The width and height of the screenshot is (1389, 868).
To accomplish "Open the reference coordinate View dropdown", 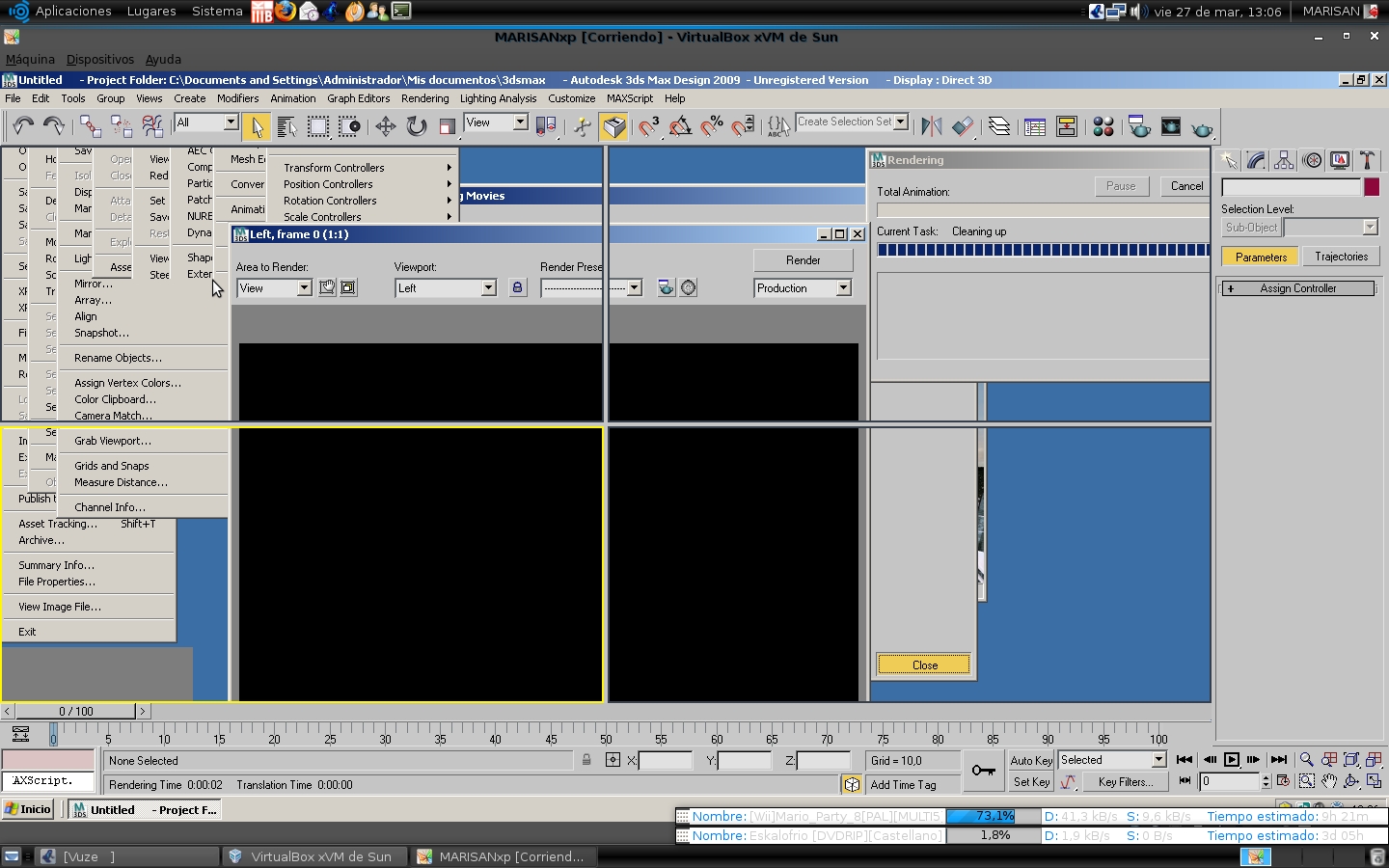I will point(496,122).
